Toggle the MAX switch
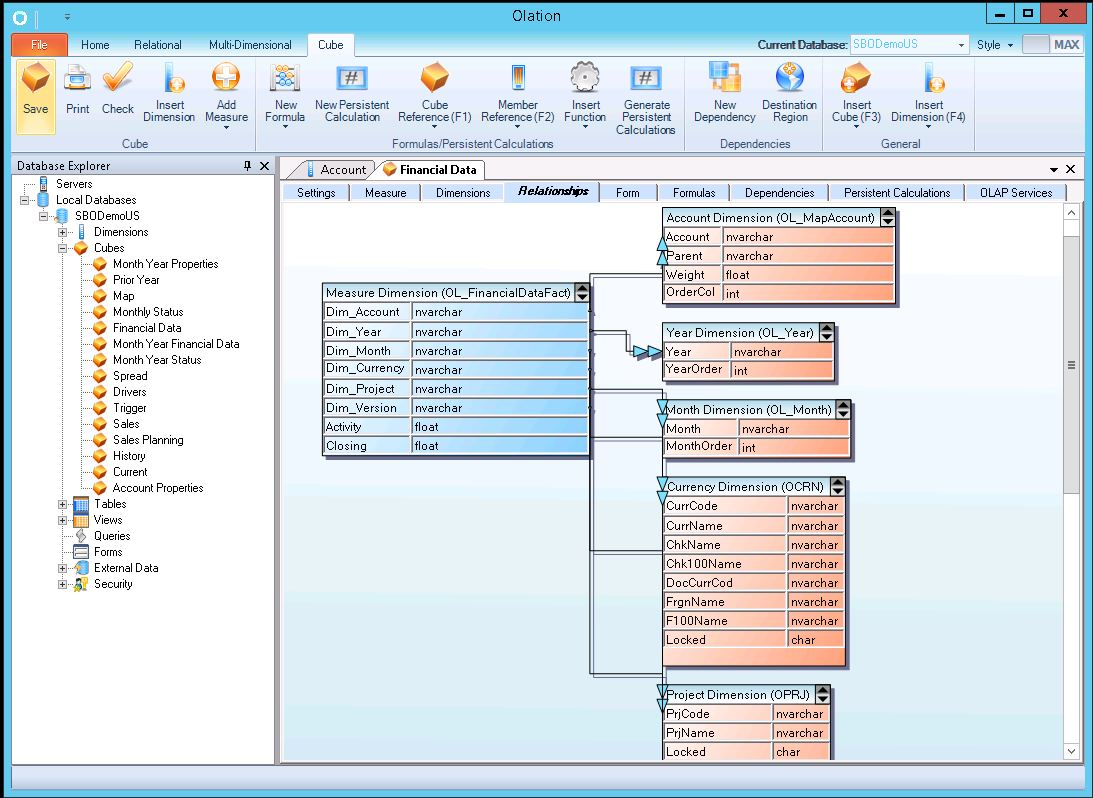The height and width of the screenshot is (798, 1093). [x=1052, y=45]
